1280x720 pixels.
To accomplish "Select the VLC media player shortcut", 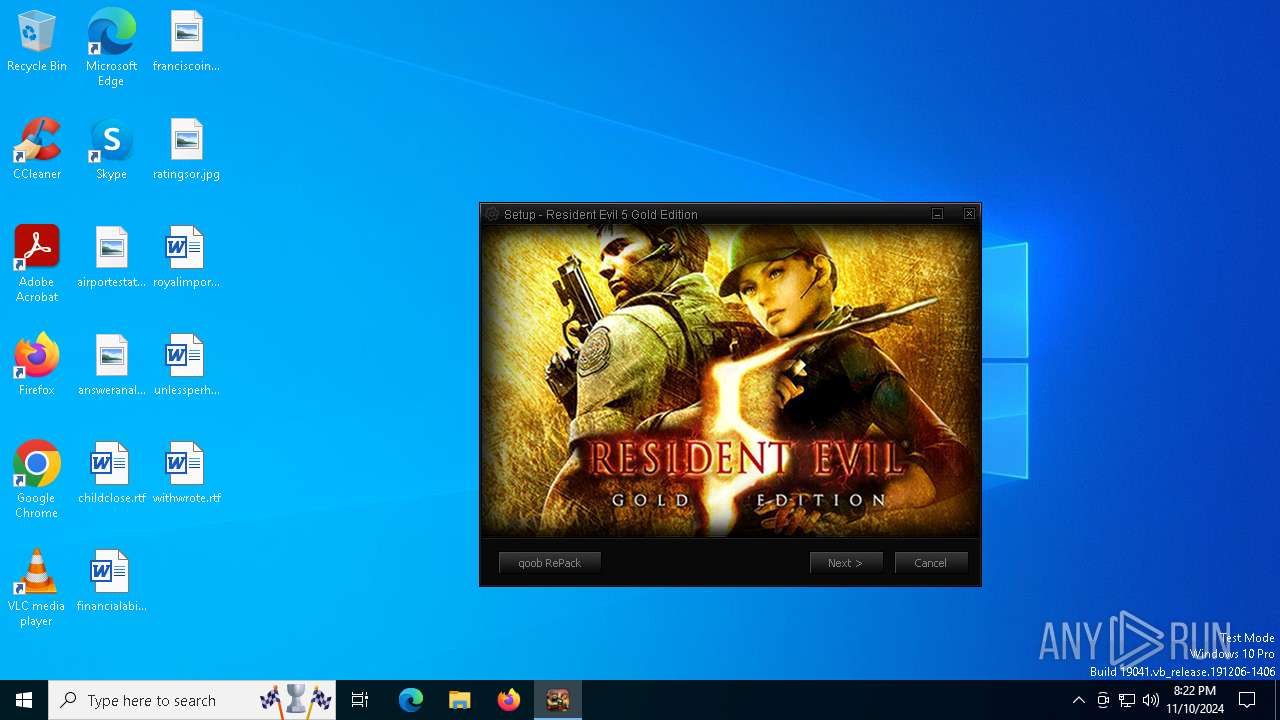I will coord(37,588).
